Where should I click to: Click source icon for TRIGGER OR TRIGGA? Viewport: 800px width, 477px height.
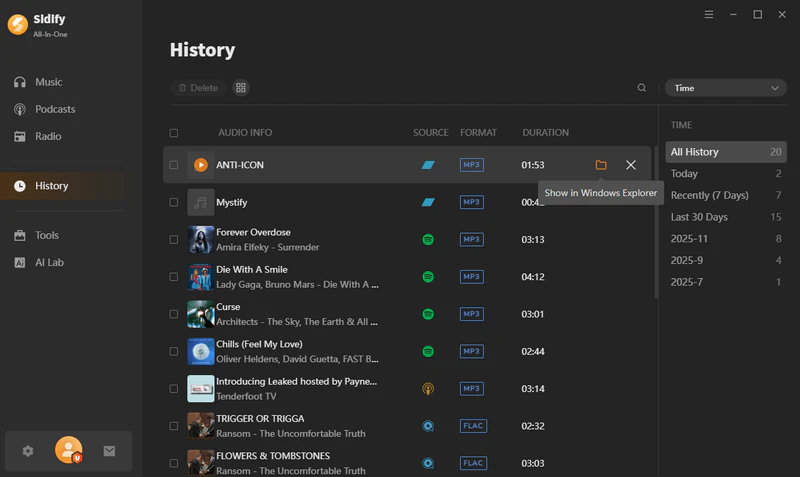click(428, 425)
